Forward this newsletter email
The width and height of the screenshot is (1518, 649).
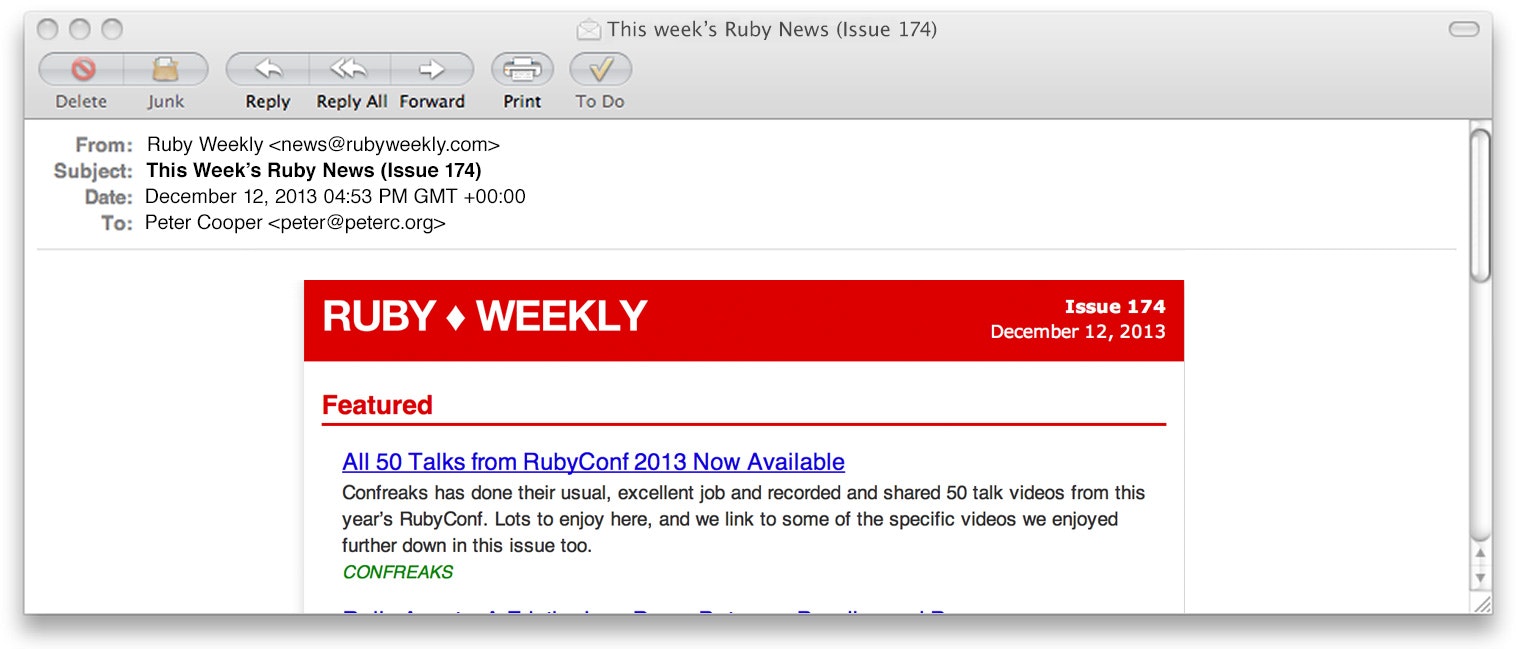point(432,70)
